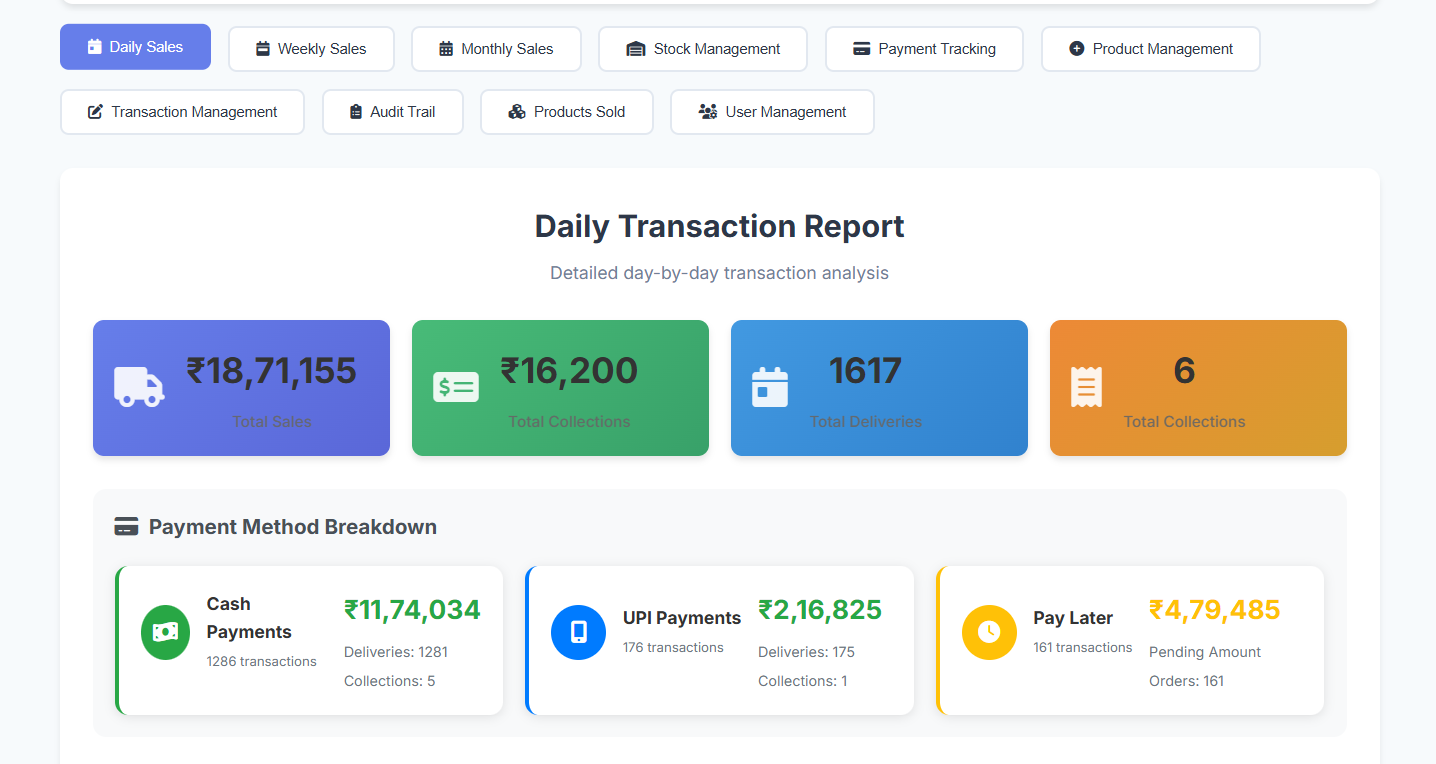Click the Payment Method Breakdown heading
Viewport: 1436px width, 764px height.
[293, 527]
